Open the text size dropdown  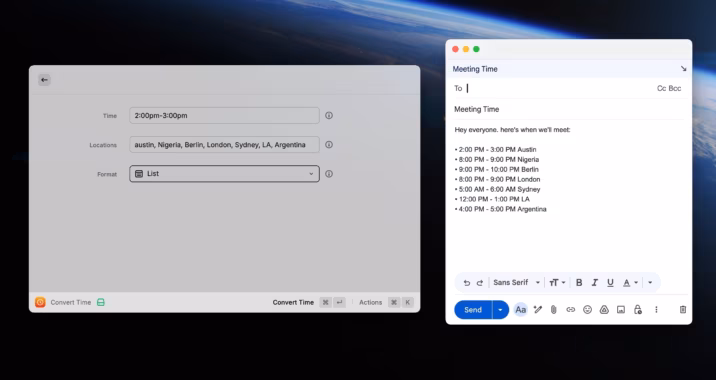pos(557,283)
